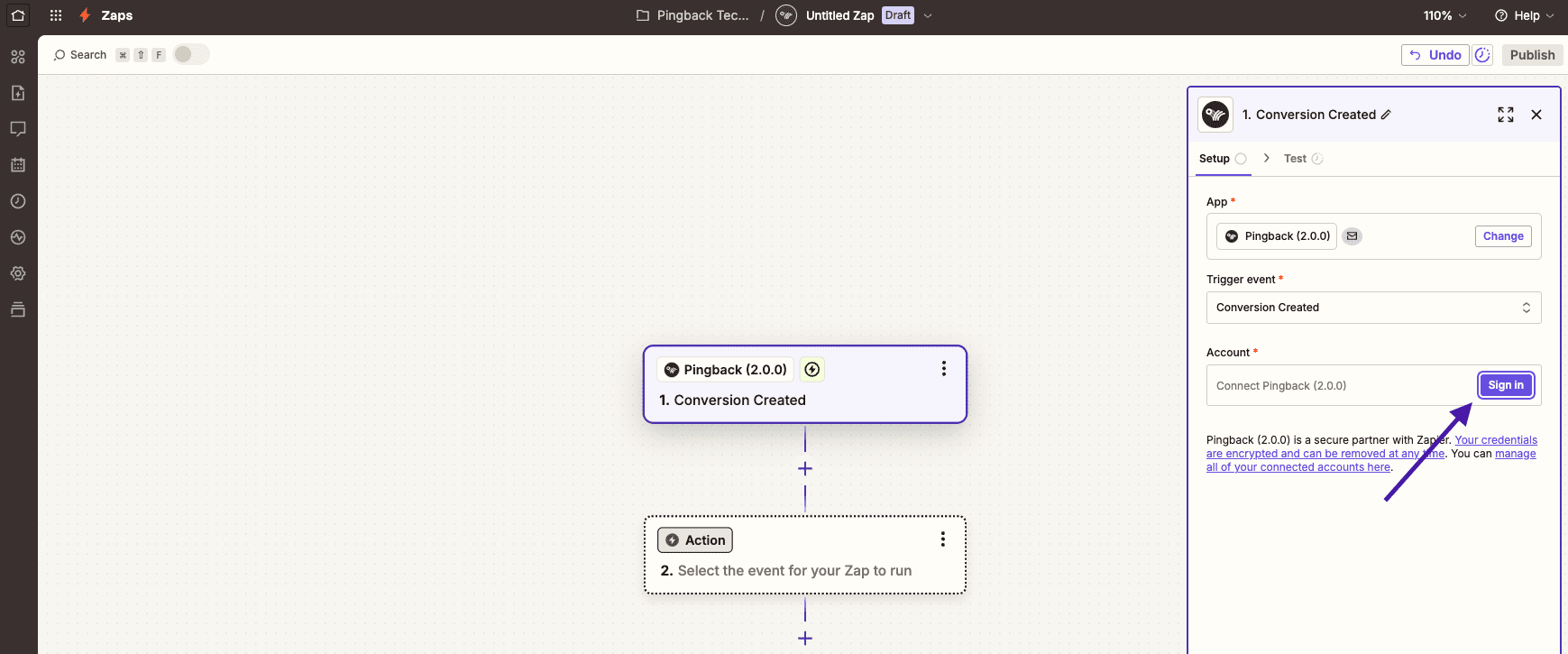Open the three-dot menu on step 2
This screenshot has width=1568, height=654.
[x=943, y=539]
